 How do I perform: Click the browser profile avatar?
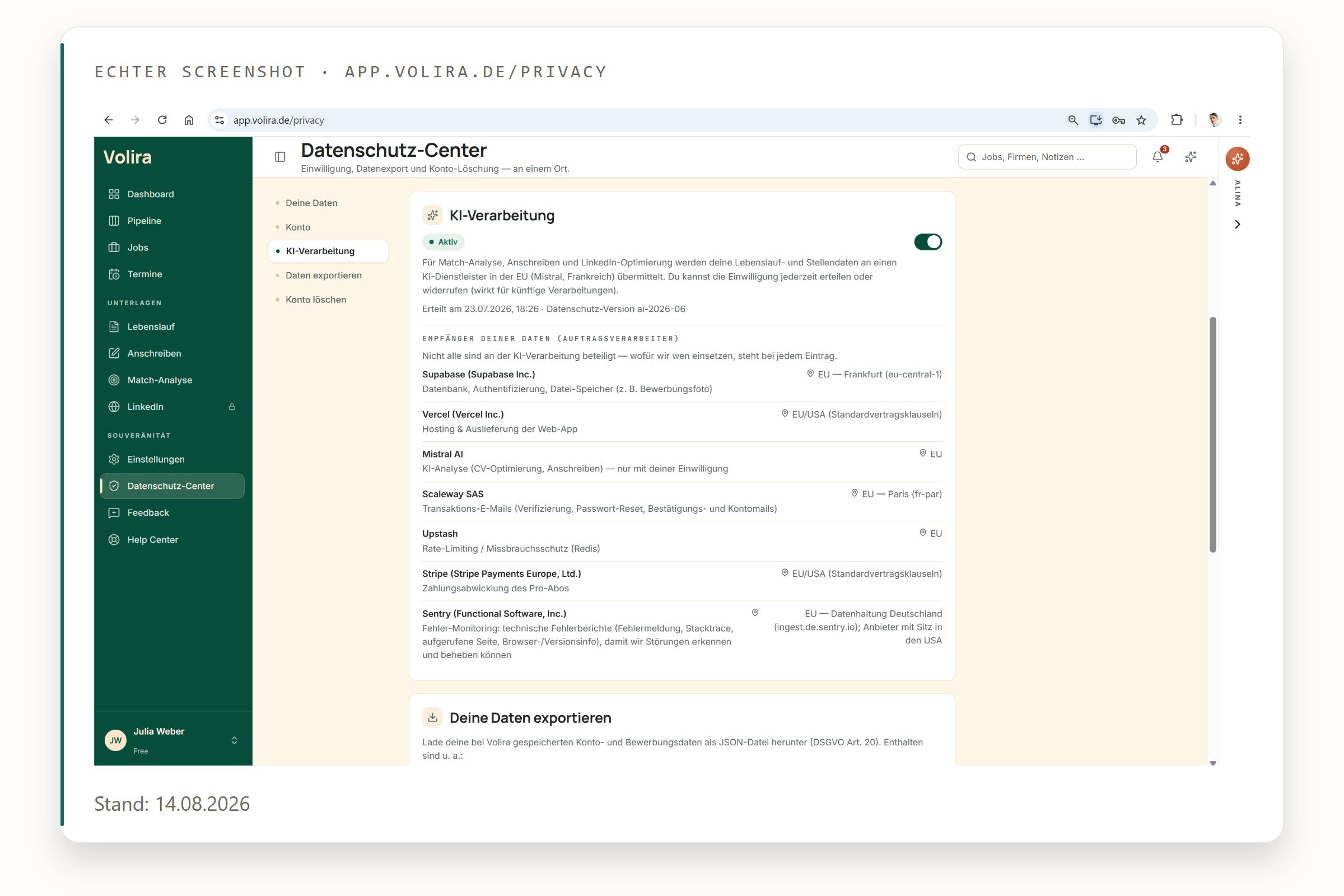(x=1214, y=120)
